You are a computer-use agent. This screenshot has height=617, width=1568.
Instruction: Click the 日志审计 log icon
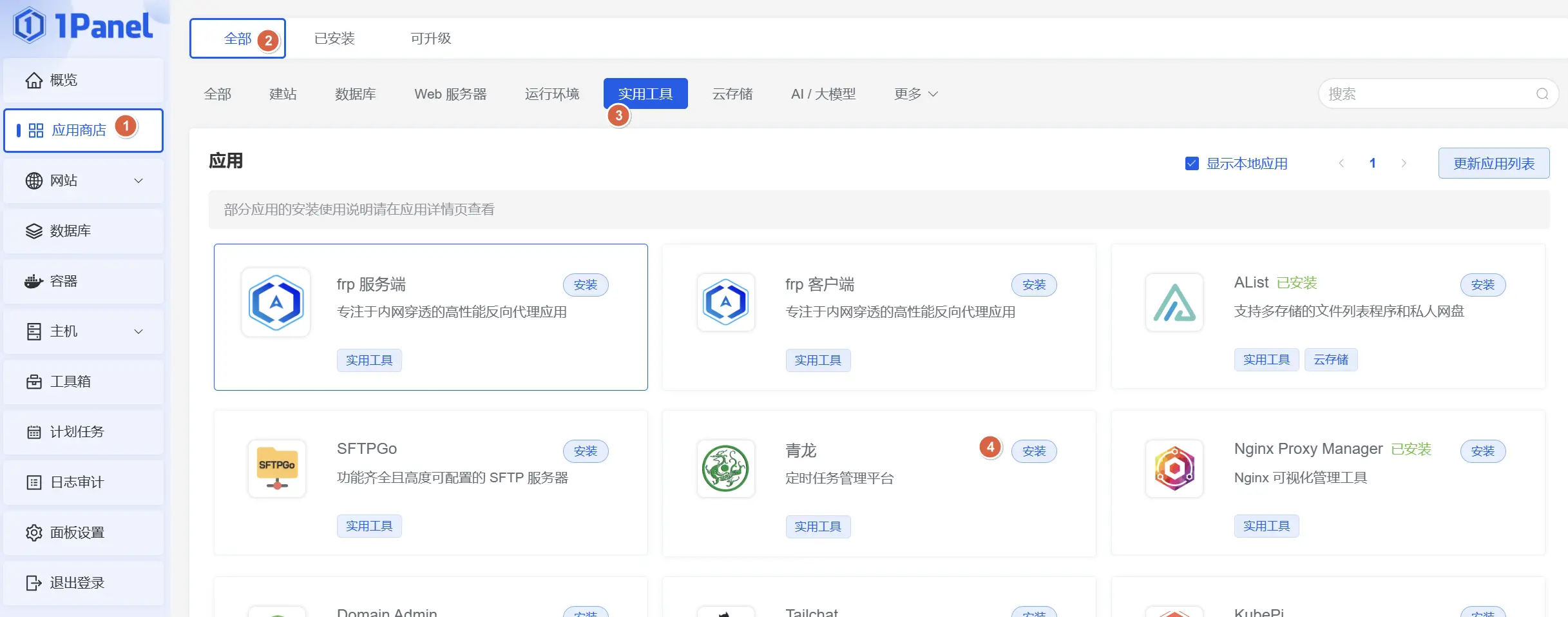33,482
